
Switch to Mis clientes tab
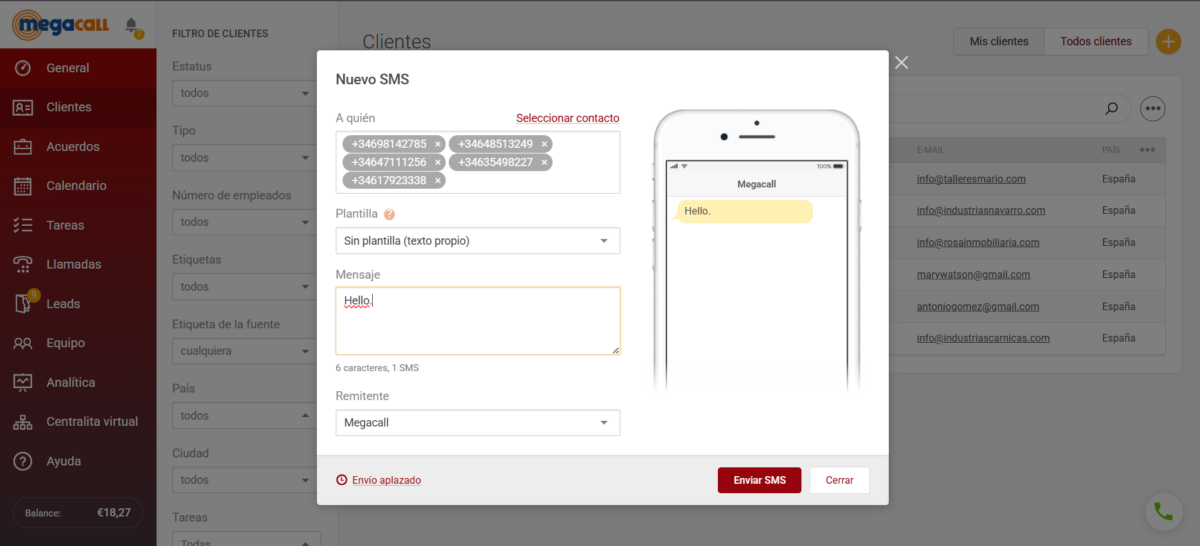click(x=999, y=42)
